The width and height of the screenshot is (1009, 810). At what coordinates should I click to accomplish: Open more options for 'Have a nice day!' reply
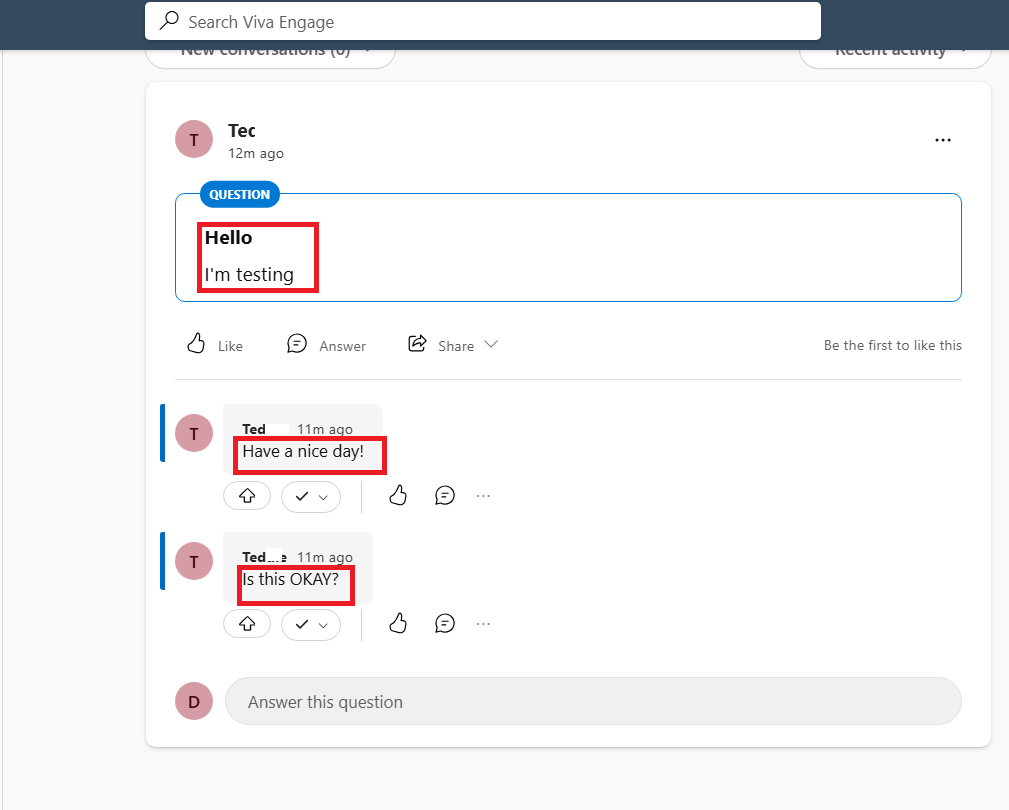click(x=483, y=496)
